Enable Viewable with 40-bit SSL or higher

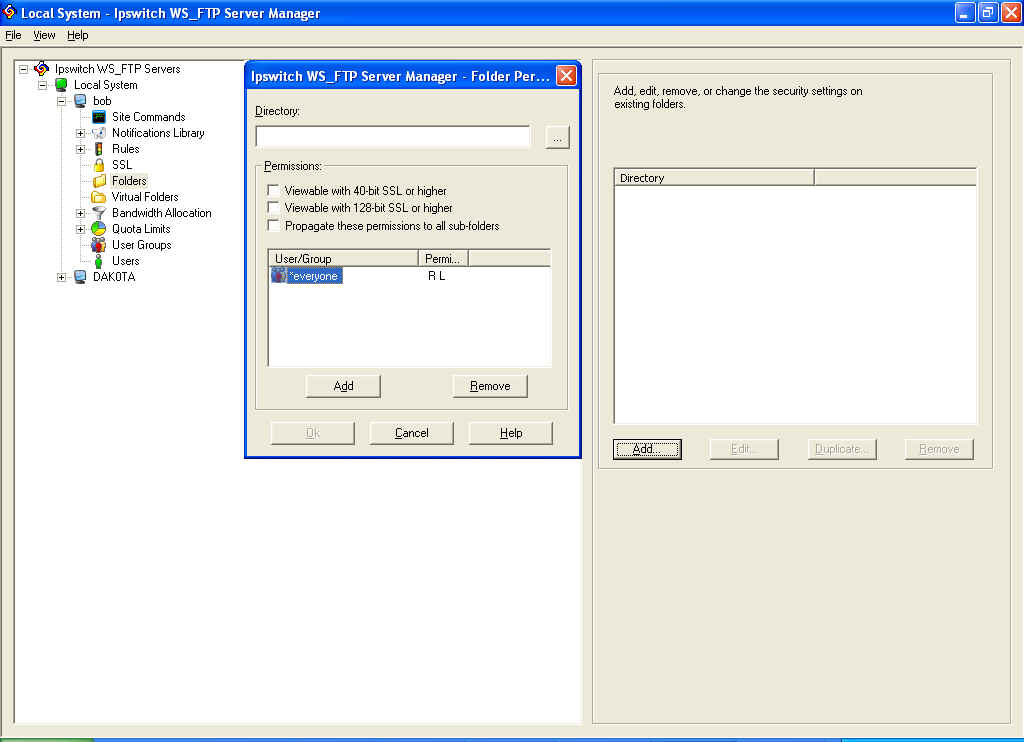point(274,190)
